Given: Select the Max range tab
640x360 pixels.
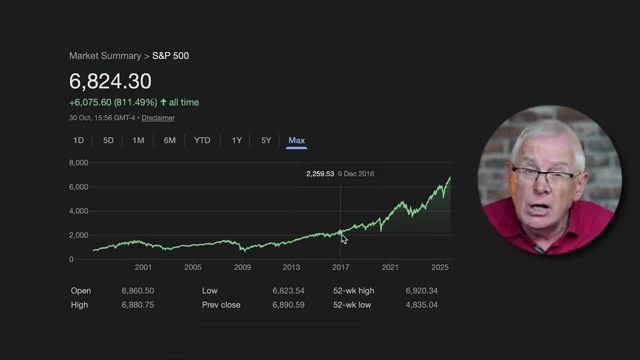Looking at the screenshot, I should pyautogui.click(x=297, y=140).
